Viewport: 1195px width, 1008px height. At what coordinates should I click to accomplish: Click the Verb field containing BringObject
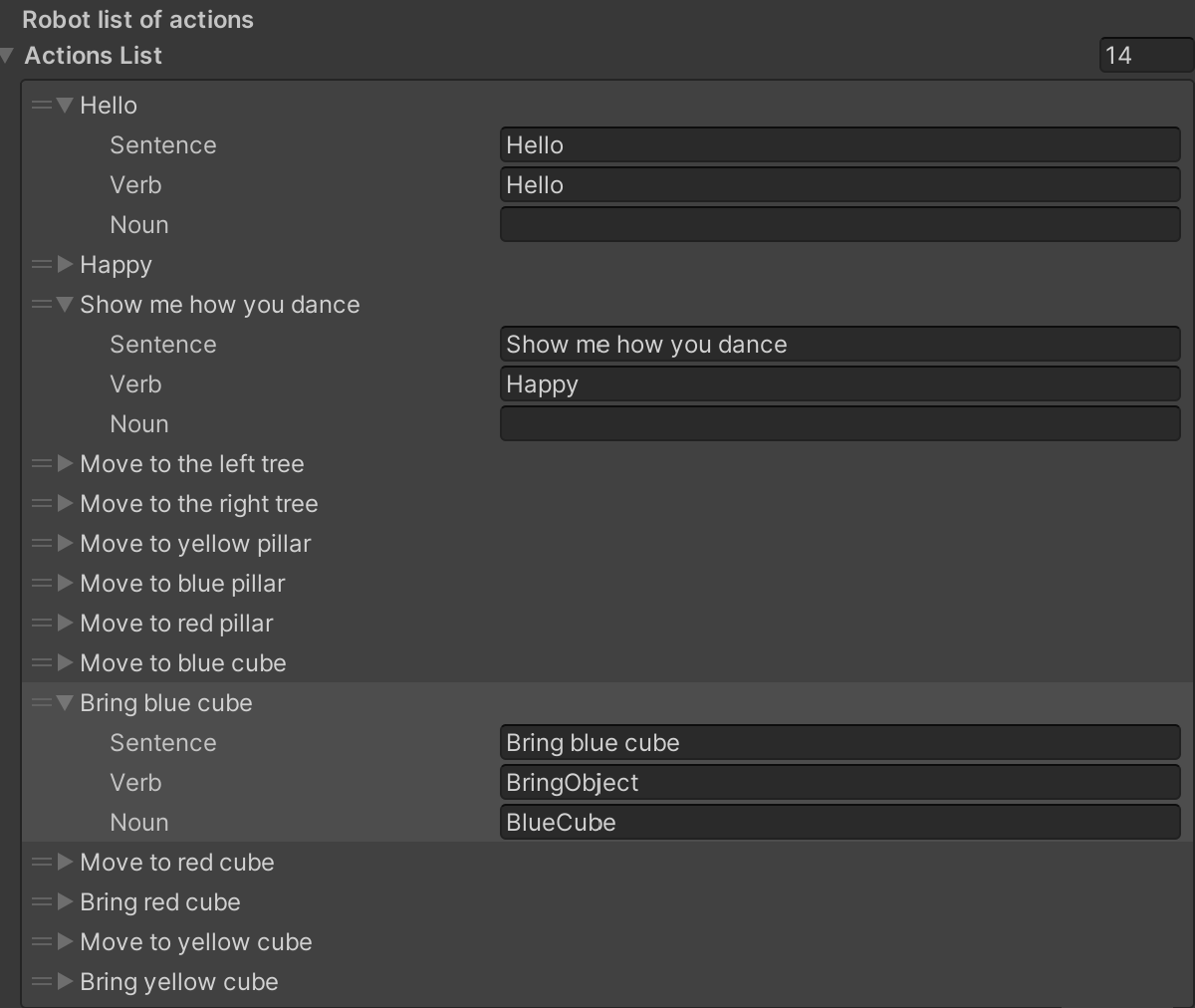click(x=838, y=782)
